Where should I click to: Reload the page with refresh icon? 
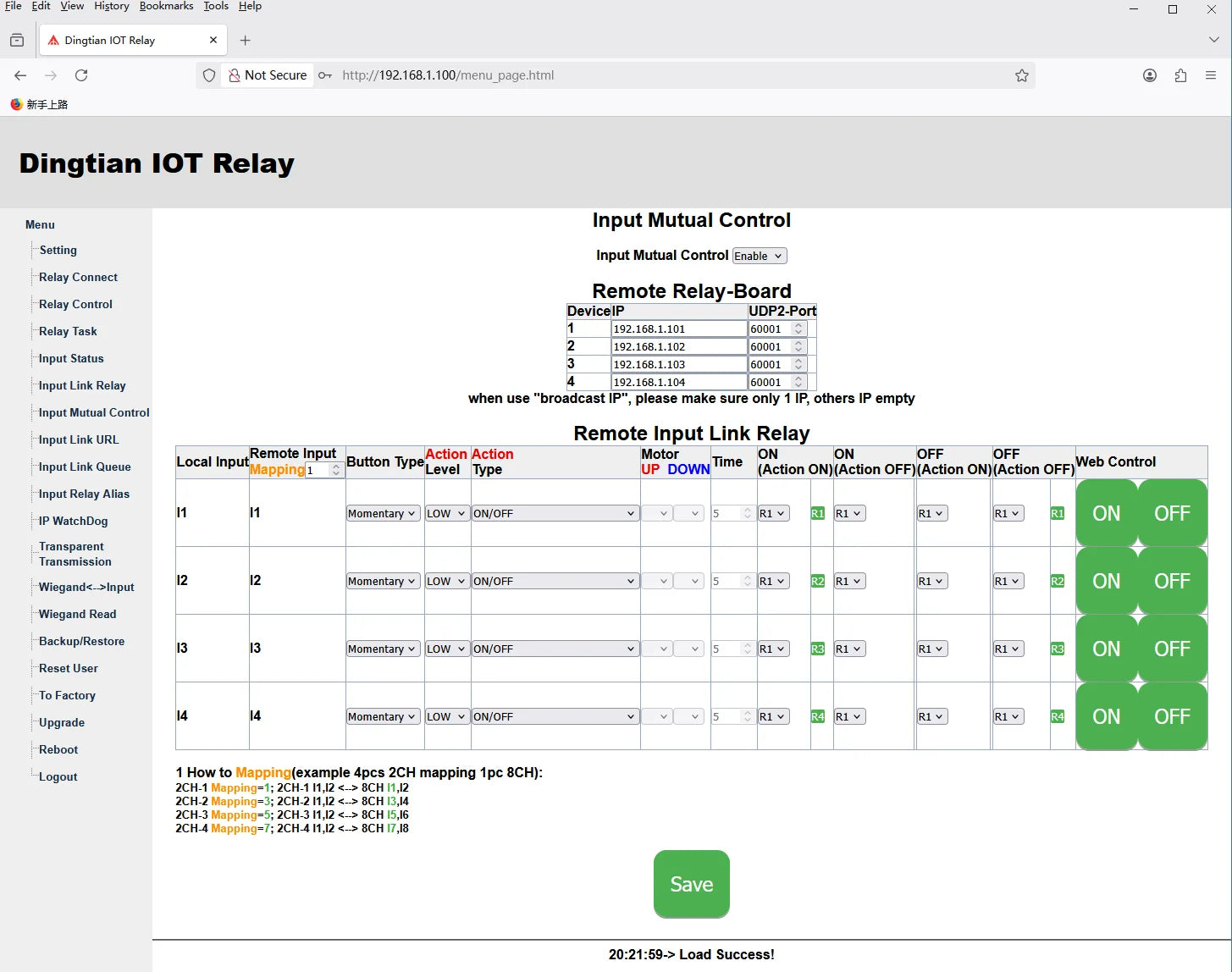[81, 75]
